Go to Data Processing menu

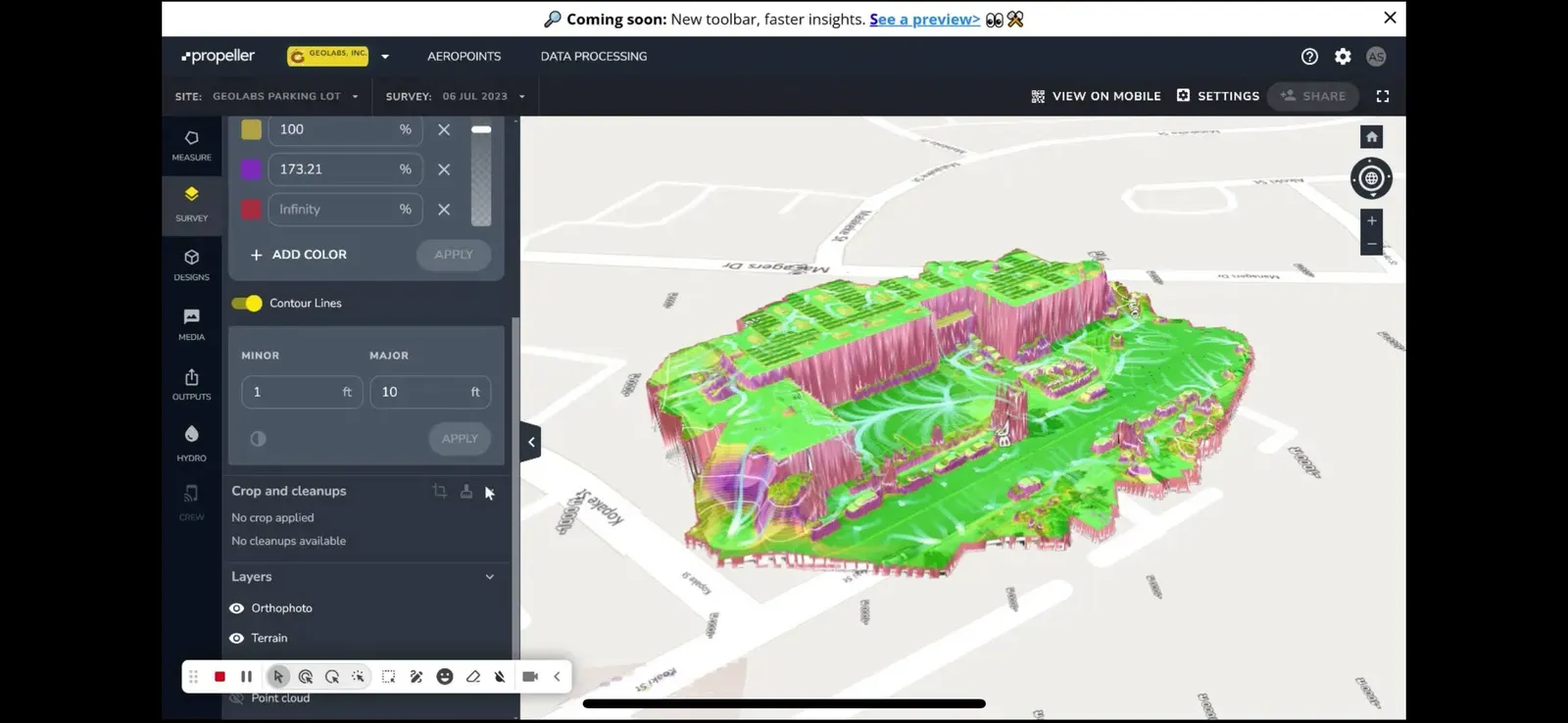pos(594,57)
